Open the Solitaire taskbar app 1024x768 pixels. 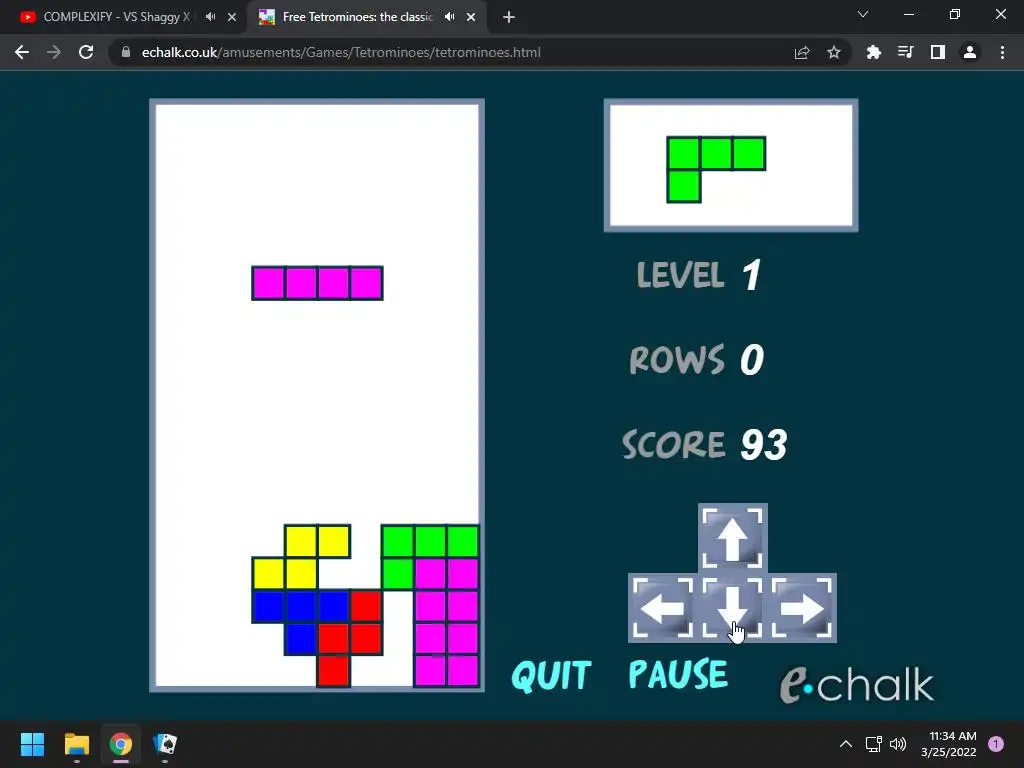tap(165, 744)
